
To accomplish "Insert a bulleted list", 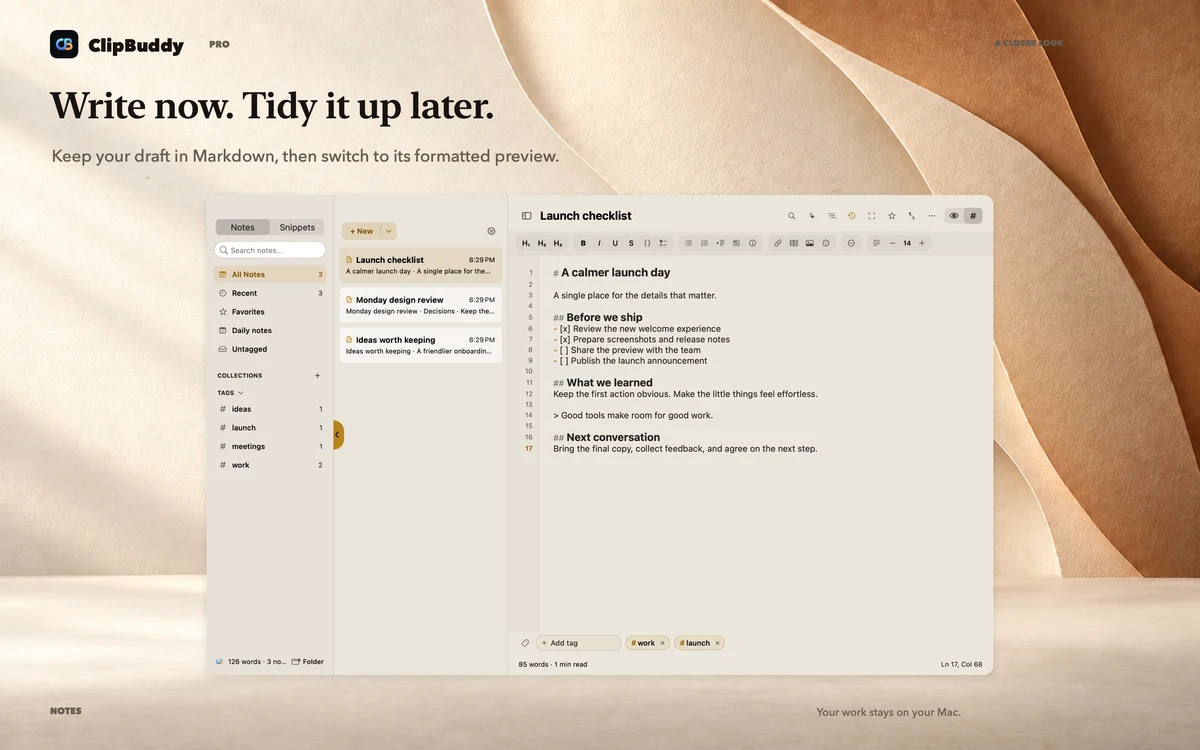I will click(x=688, y=243).
